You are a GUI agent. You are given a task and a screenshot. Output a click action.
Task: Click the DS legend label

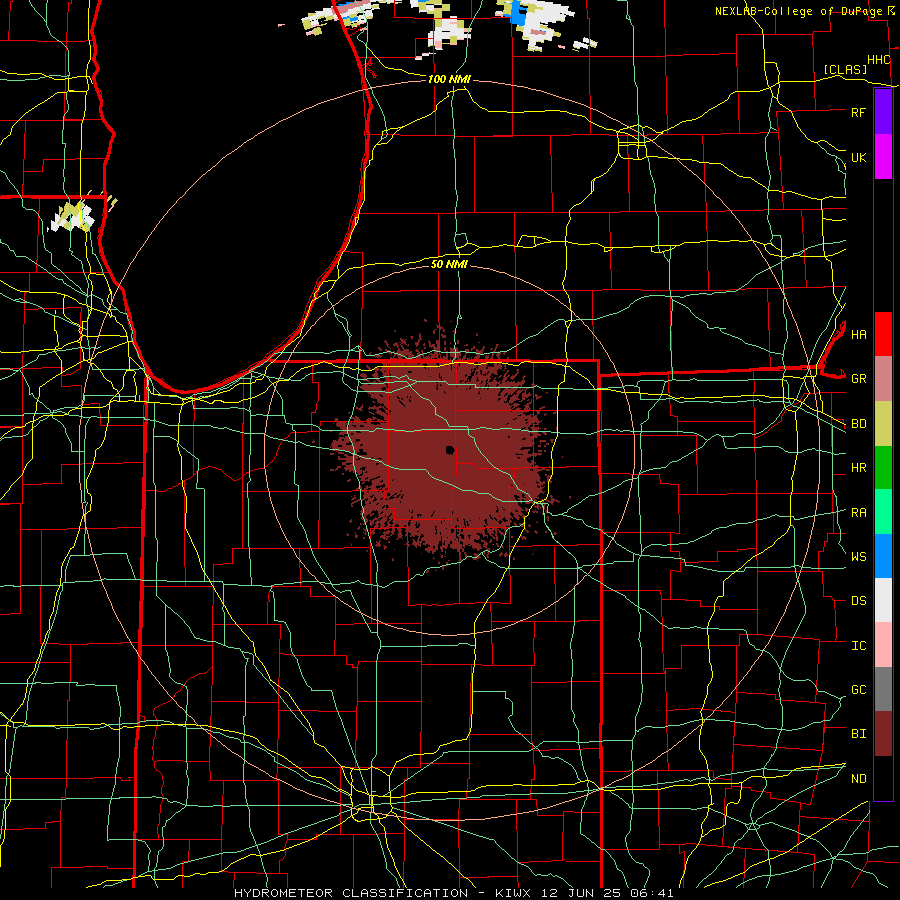tap(858, 601)
